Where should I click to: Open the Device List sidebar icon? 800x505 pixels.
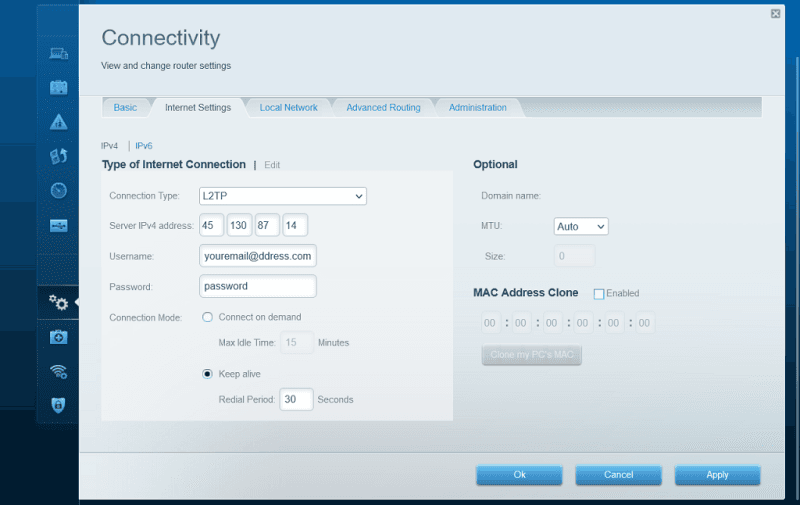point(58,52)
